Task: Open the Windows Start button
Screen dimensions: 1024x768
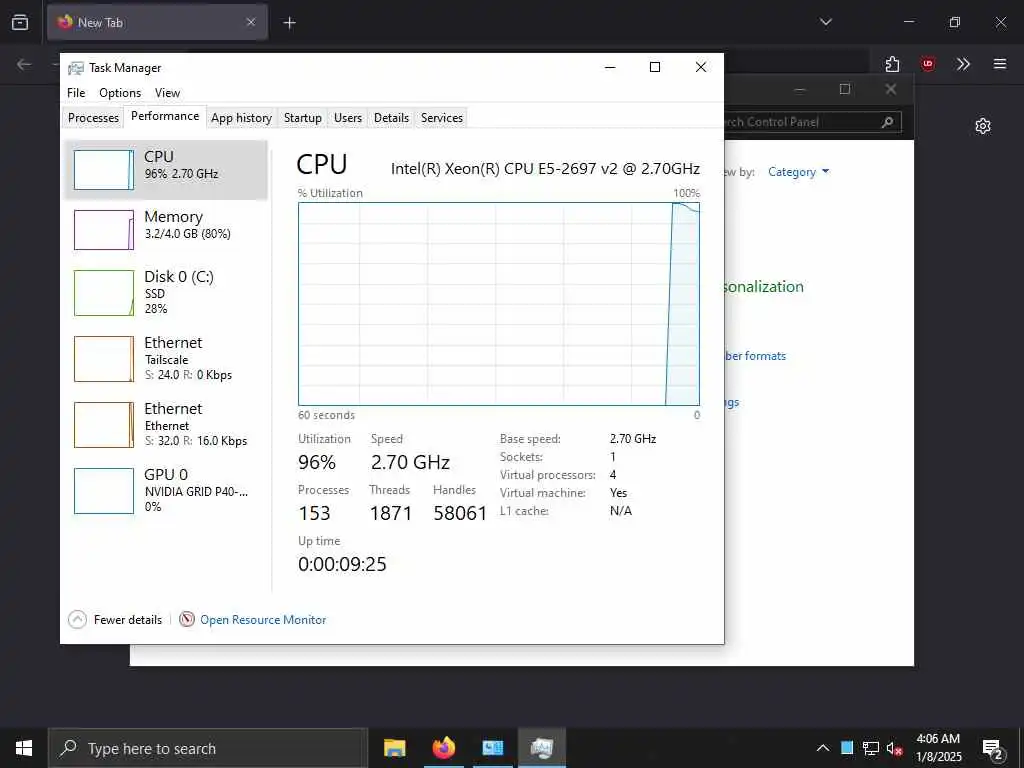Action: [x=24, y=748]
